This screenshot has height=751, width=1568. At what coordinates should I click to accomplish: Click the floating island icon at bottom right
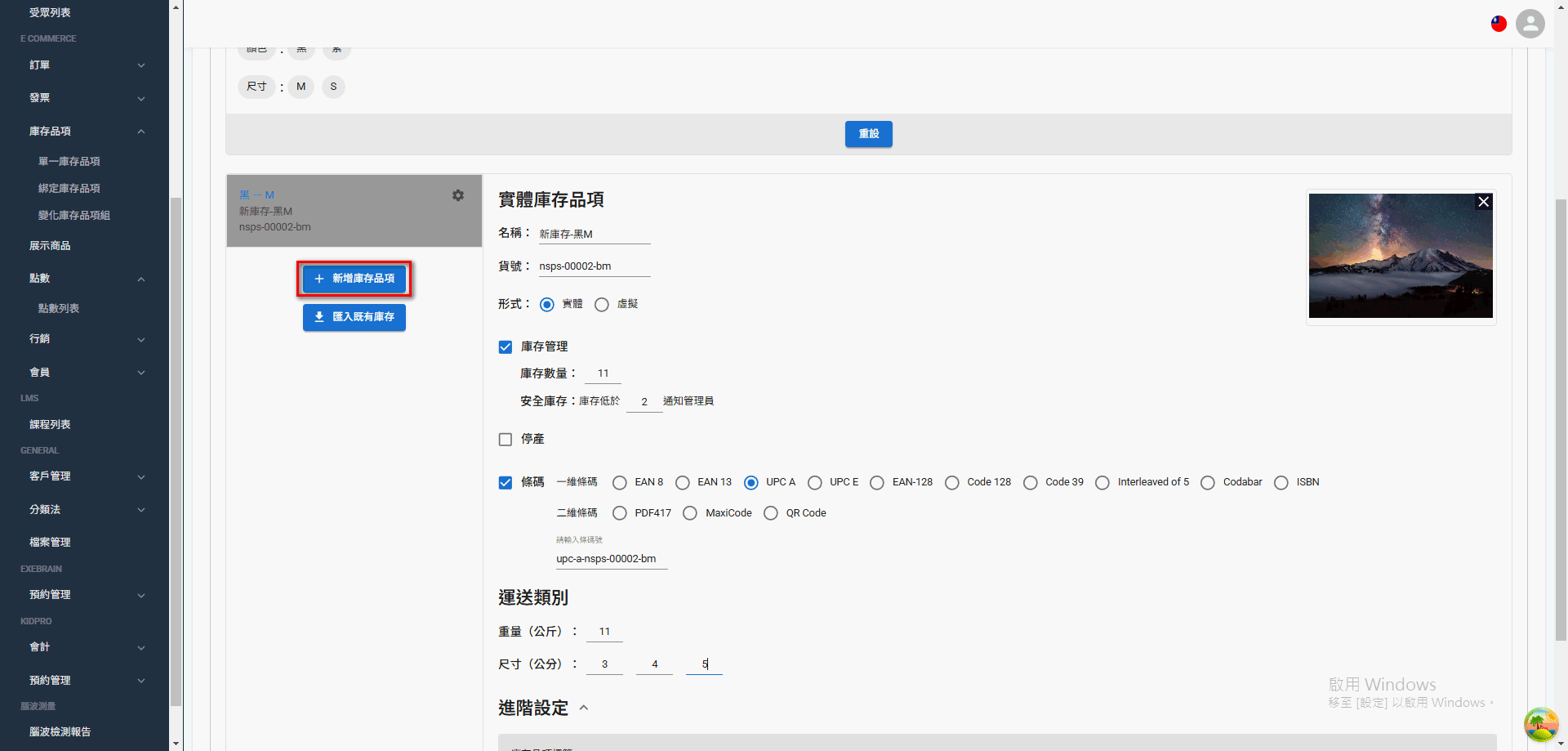tap(1541, 724)
